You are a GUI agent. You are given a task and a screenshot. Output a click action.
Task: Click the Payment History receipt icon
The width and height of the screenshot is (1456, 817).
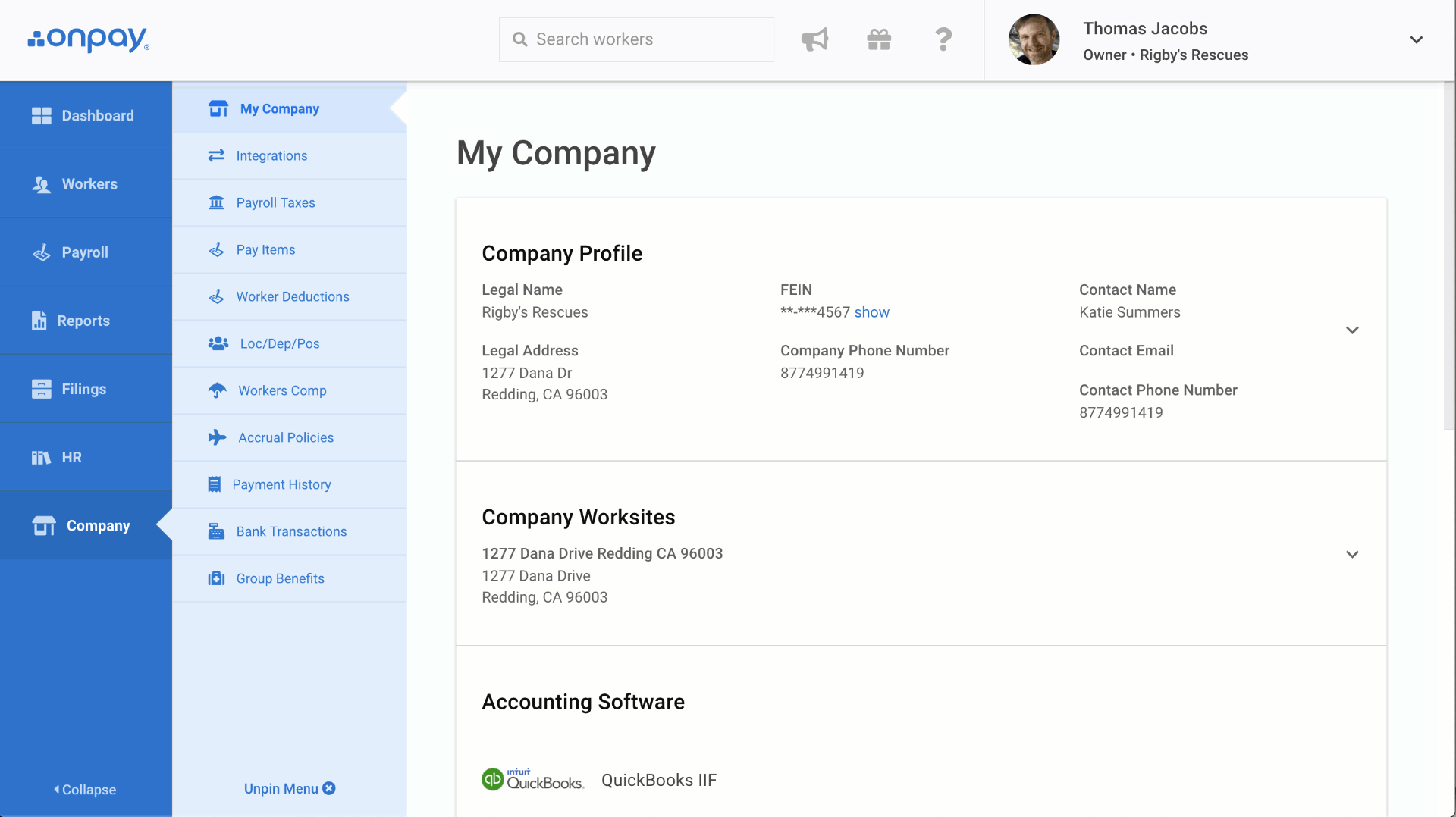coord(215,484)
